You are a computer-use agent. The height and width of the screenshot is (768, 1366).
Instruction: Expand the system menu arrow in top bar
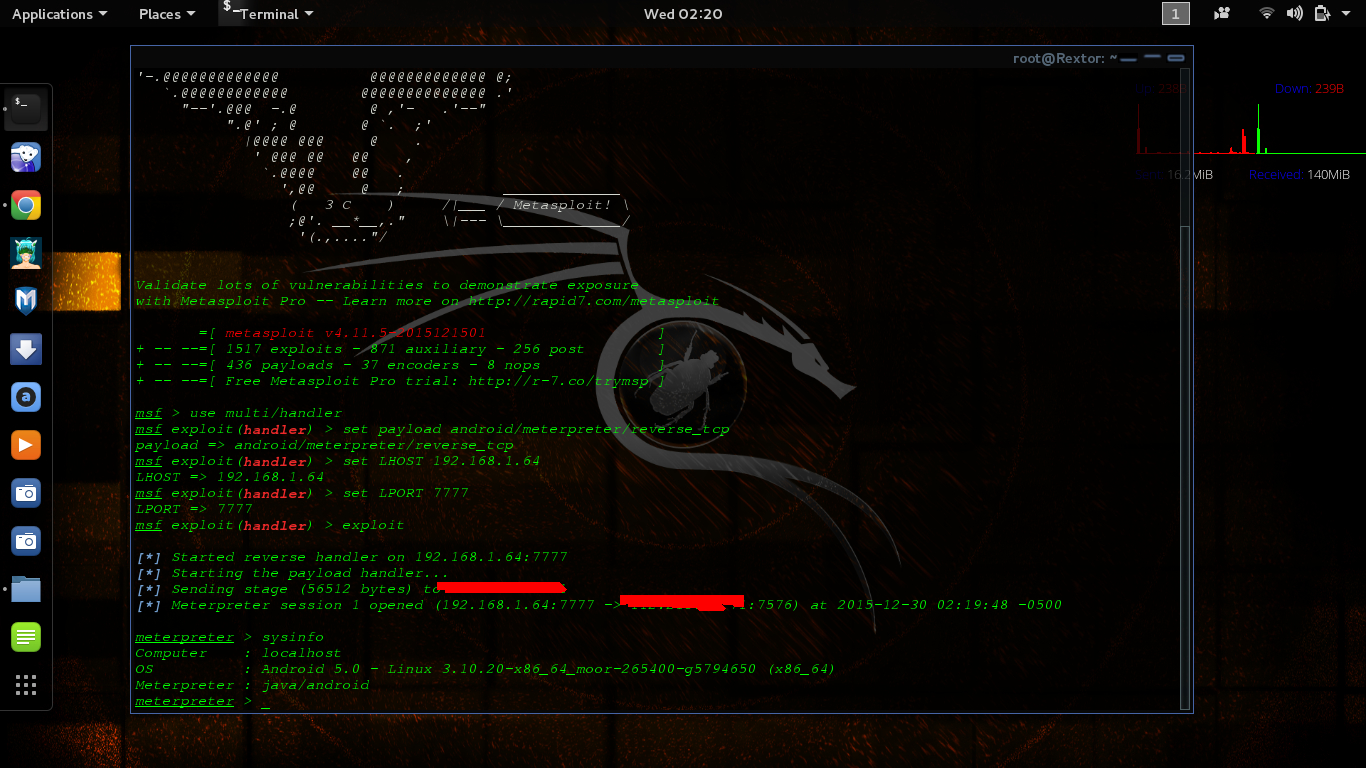(1347, 14)
